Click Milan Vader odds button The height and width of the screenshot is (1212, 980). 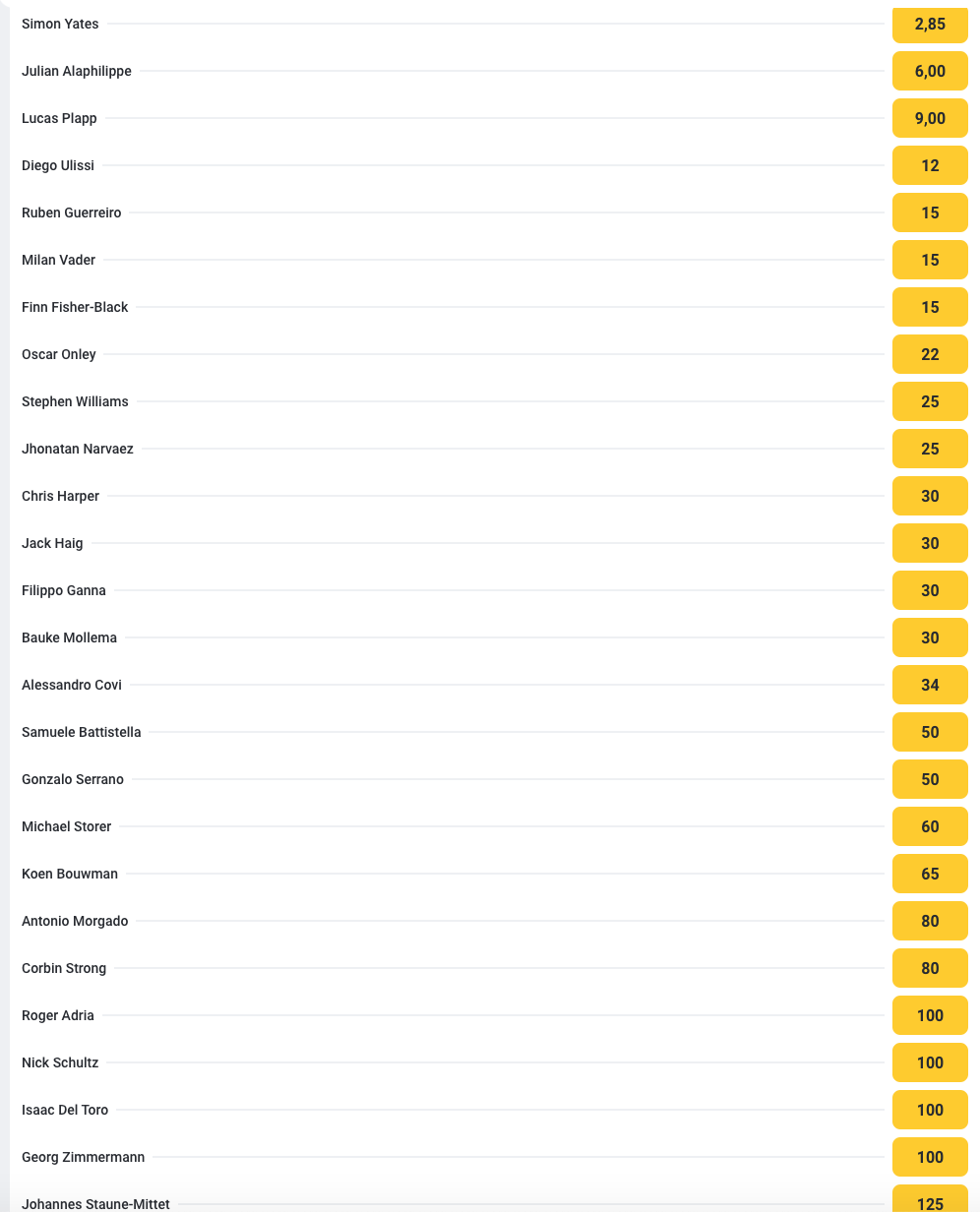(930, 260)
